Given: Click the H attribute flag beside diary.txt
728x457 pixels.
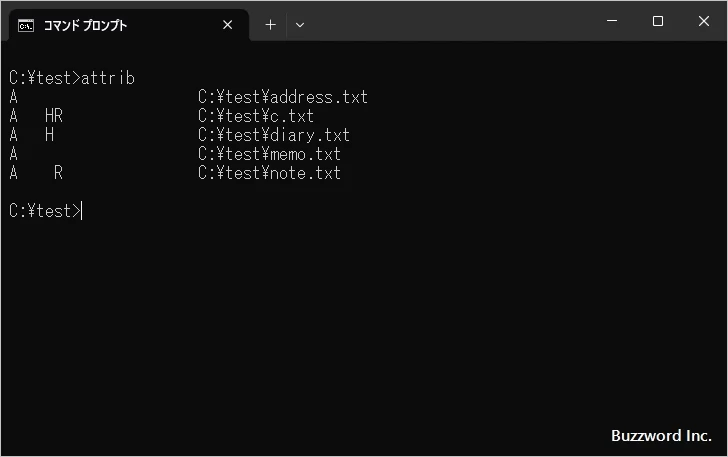Looking at the screenshot, I should click(50, 135).
